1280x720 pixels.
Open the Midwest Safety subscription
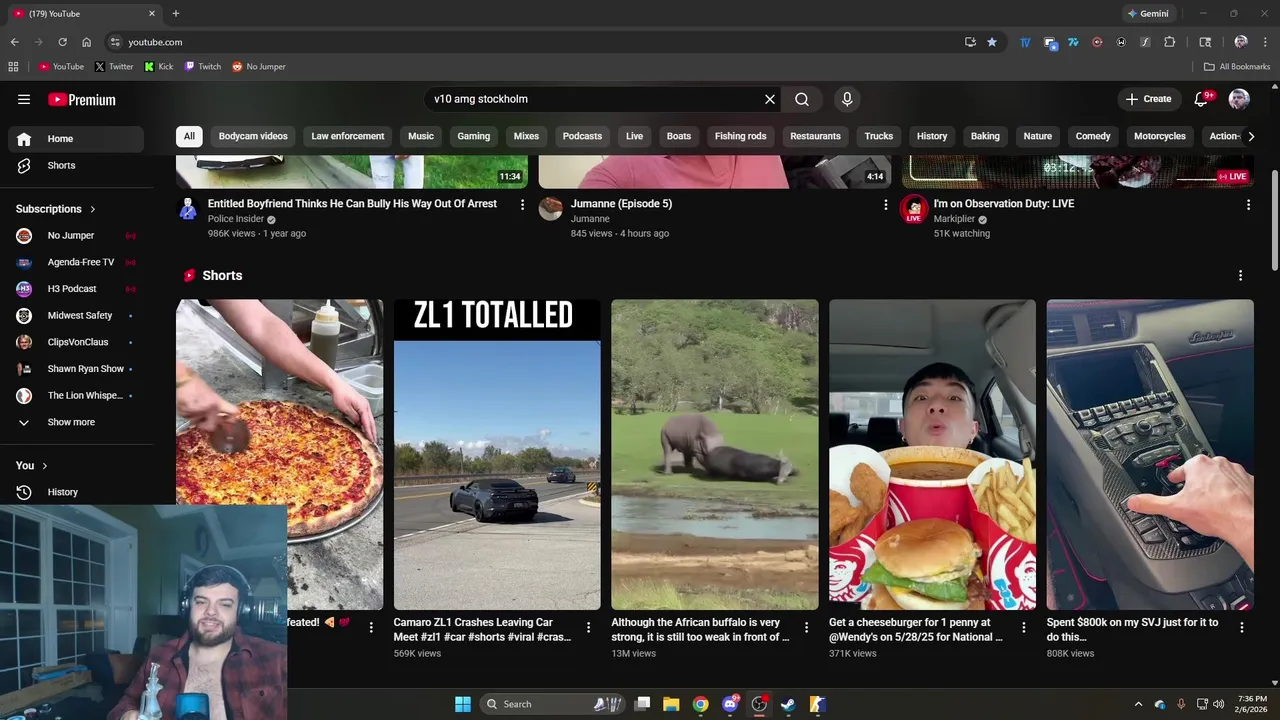click(76, 315)
